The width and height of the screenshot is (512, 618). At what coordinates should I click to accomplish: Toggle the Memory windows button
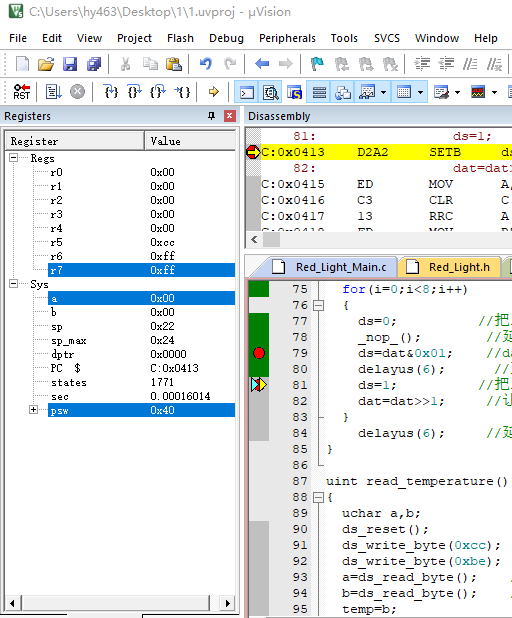(404, 92)
